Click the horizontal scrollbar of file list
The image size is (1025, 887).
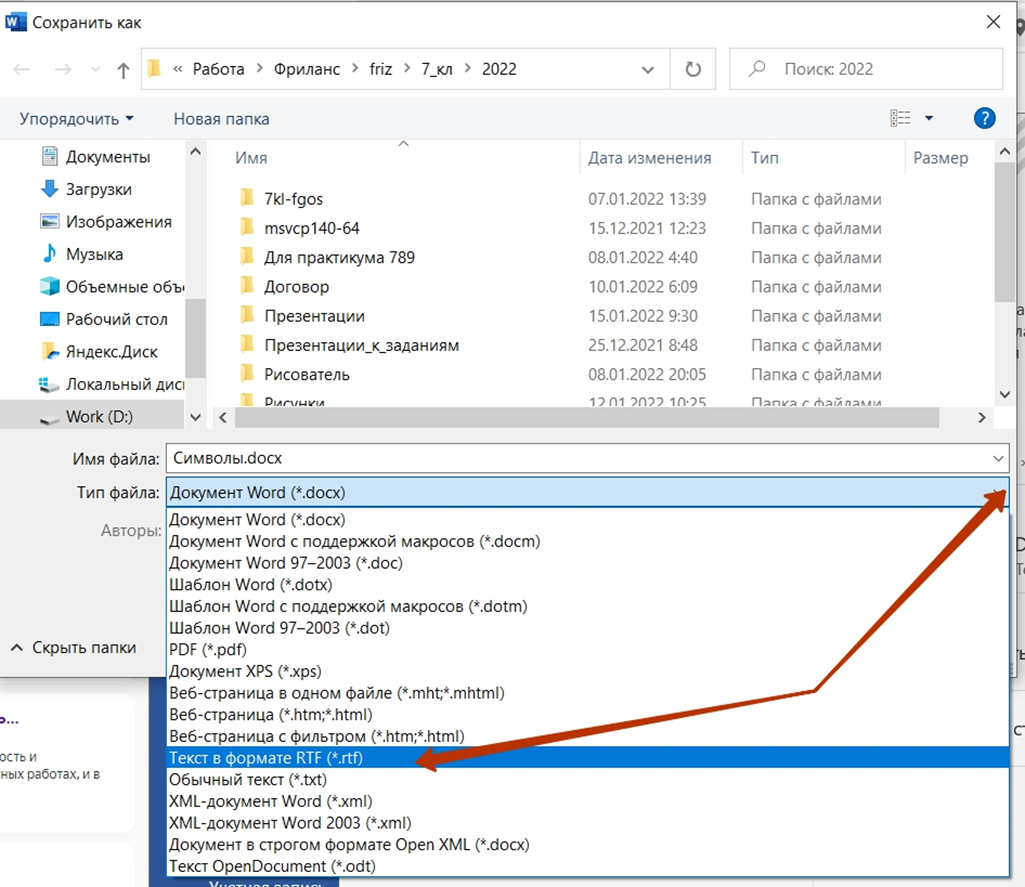coord(587,417)
